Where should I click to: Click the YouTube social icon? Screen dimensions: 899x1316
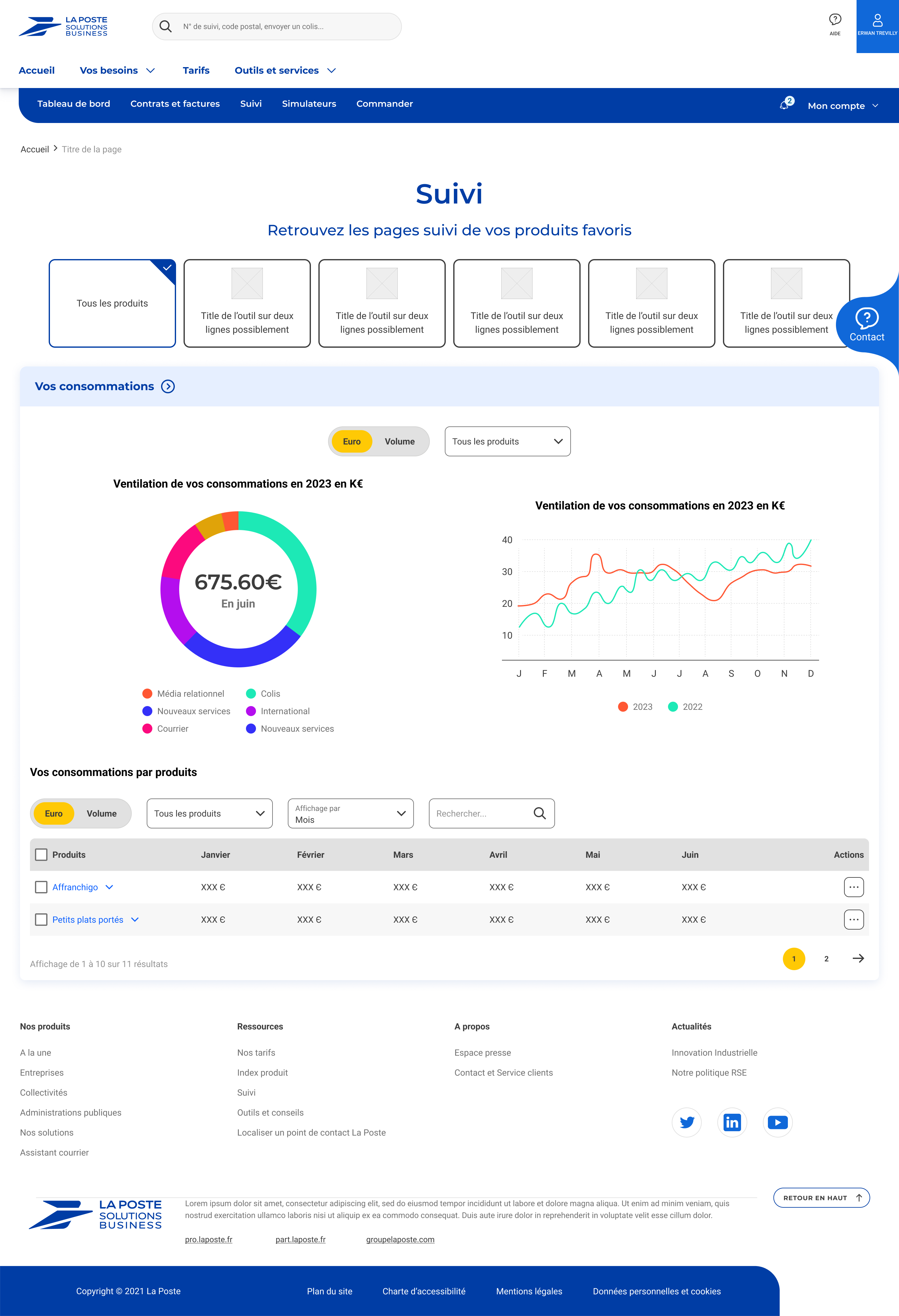click(x=777, y=1122)
